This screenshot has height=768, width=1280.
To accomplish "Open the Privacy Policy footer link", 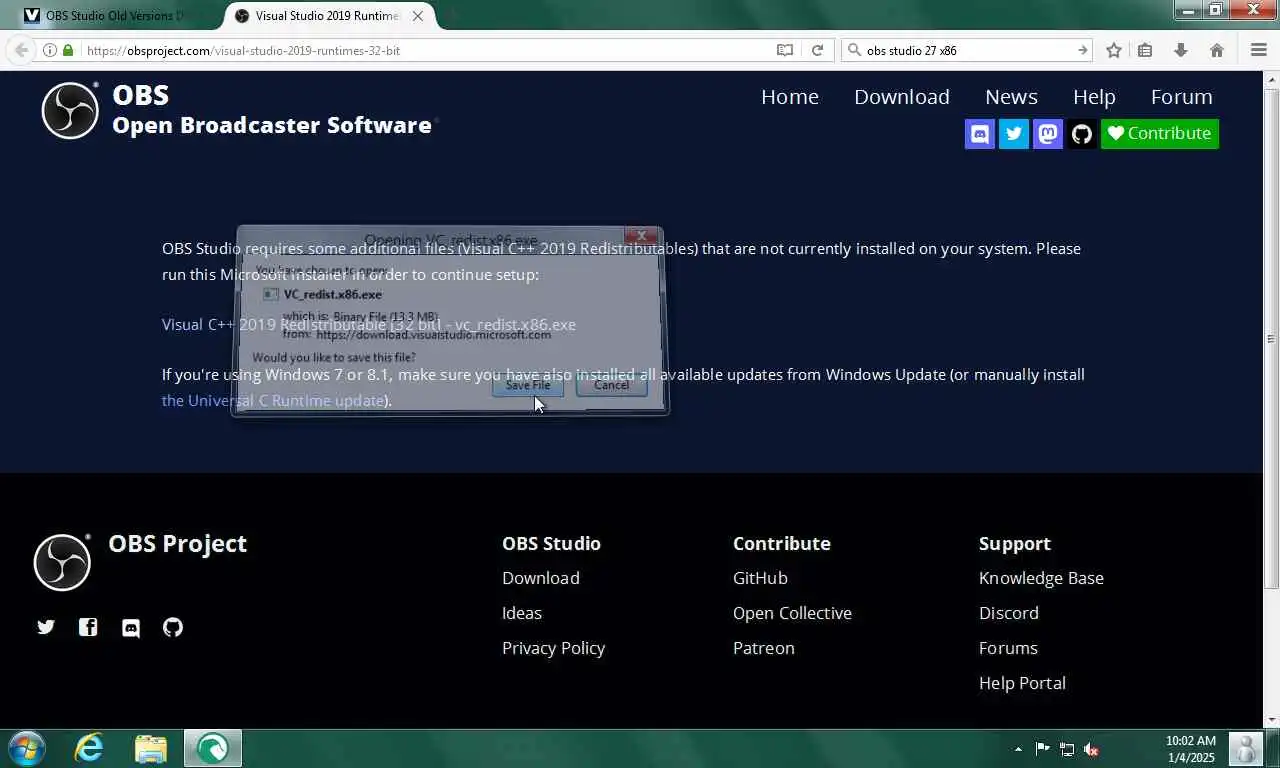I will point(553,648).
